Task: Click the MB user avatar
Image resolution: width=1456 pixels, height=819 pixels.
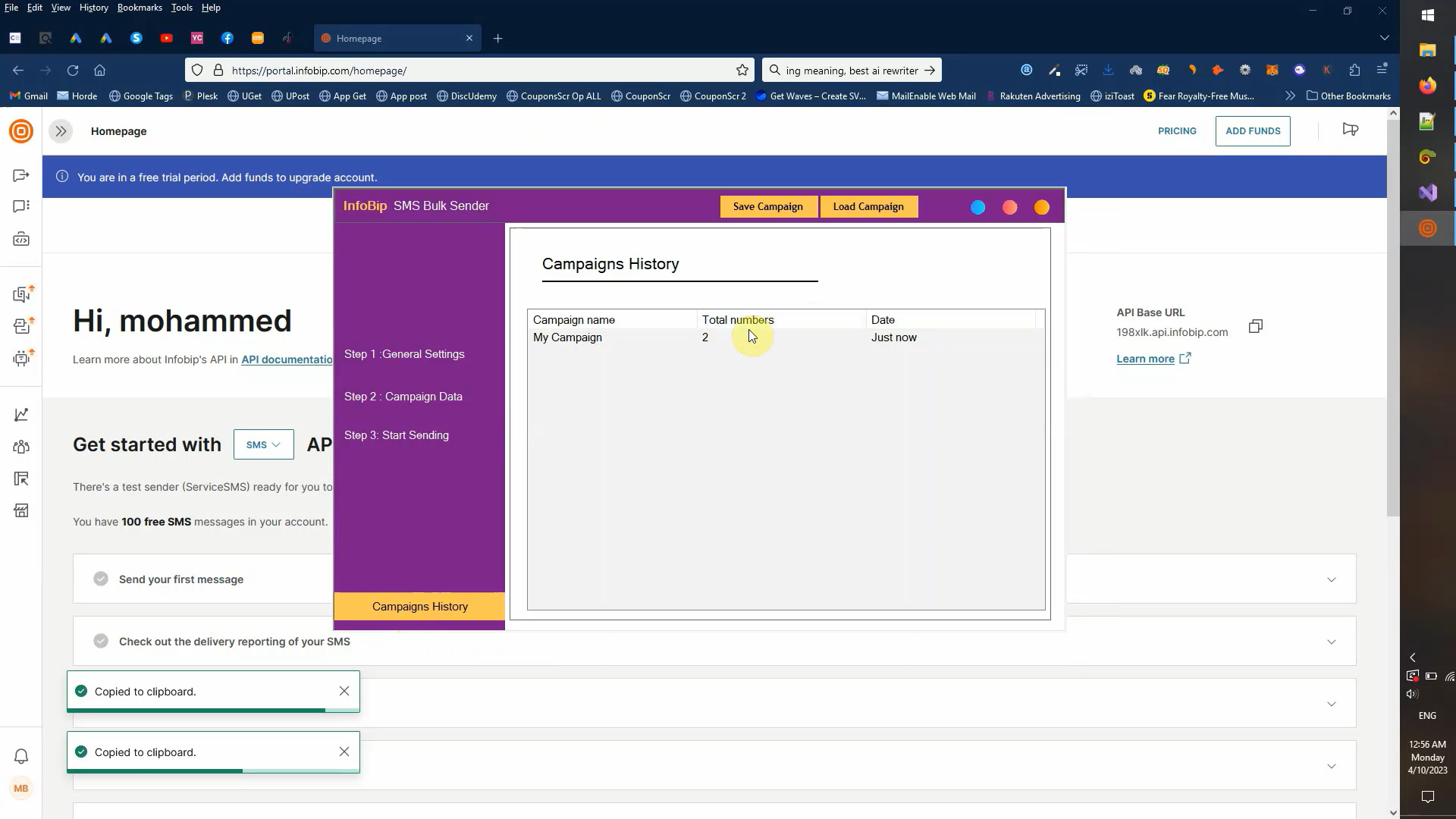Action: (21, 789)
